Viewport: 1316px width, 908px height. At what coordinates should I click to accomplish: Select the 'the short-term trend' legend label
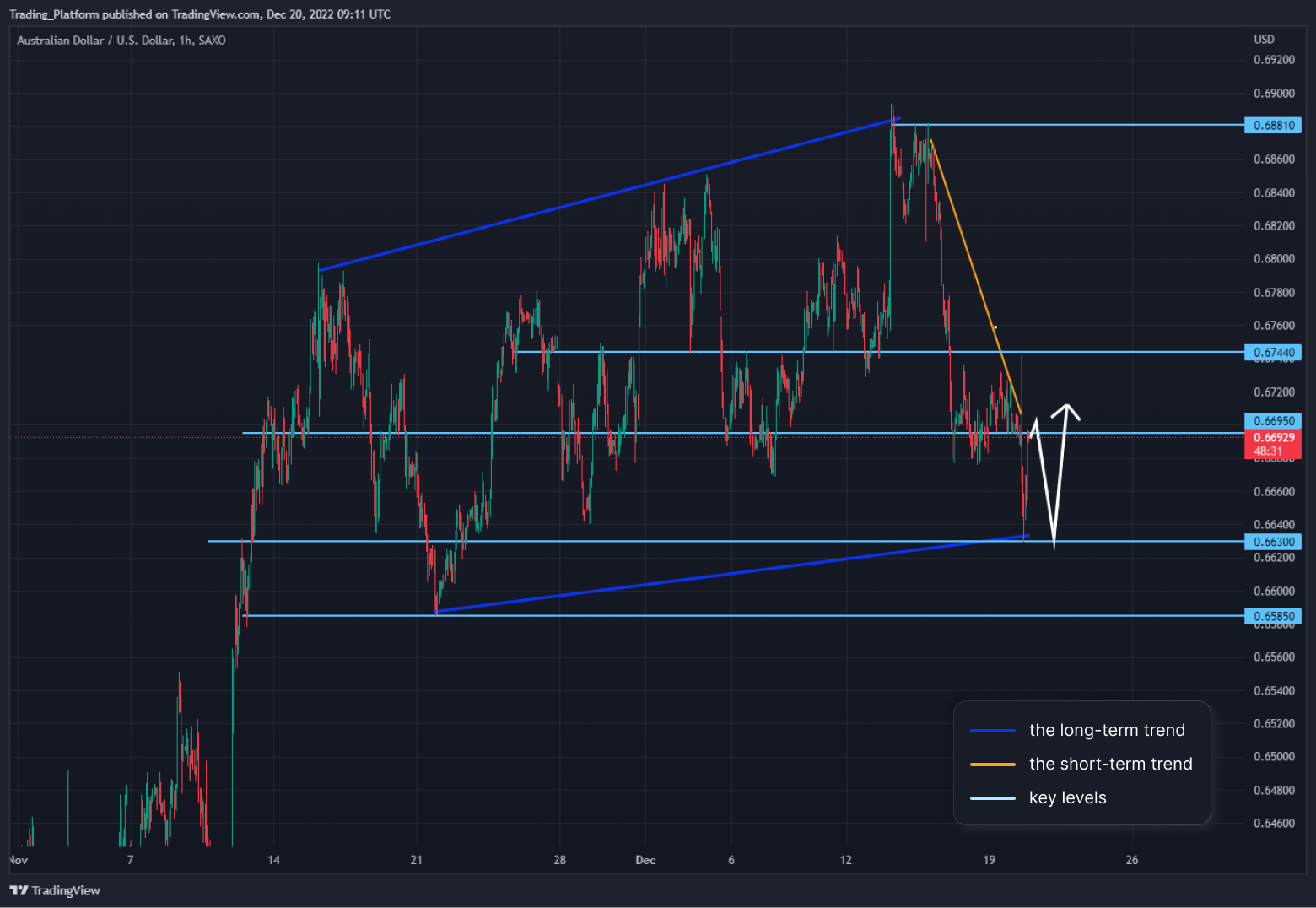1111,764
